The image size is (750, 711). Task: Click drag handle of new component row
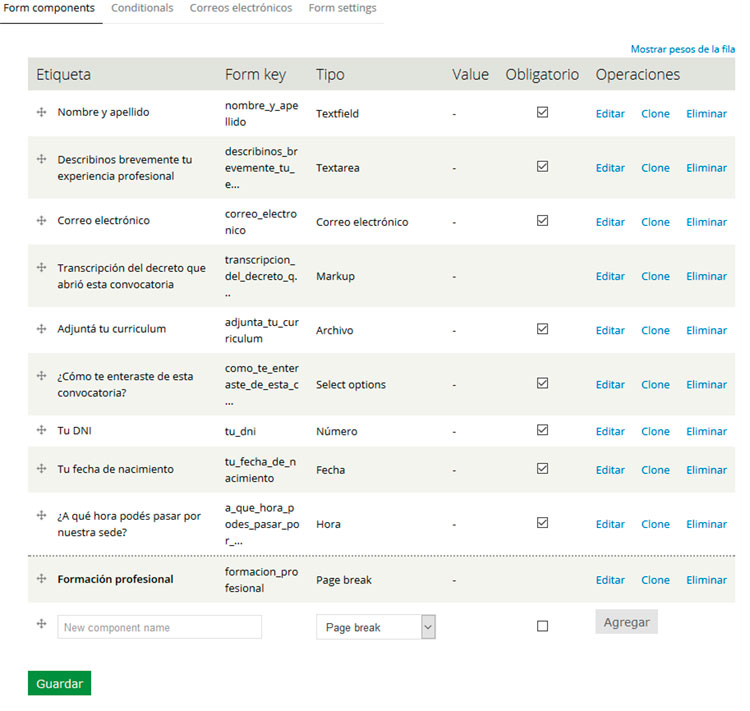[x=41, y=624]
